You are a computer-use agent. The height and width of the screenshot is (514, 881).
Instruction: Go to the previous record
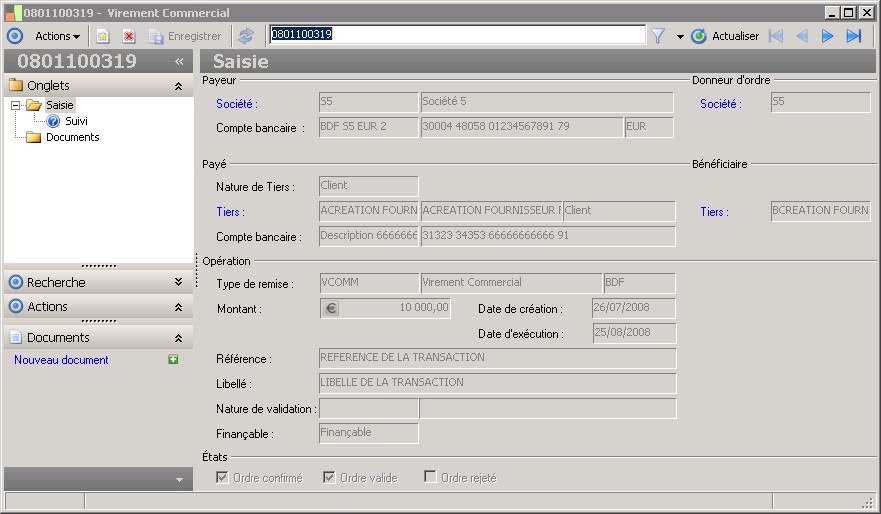pos(802,36)
